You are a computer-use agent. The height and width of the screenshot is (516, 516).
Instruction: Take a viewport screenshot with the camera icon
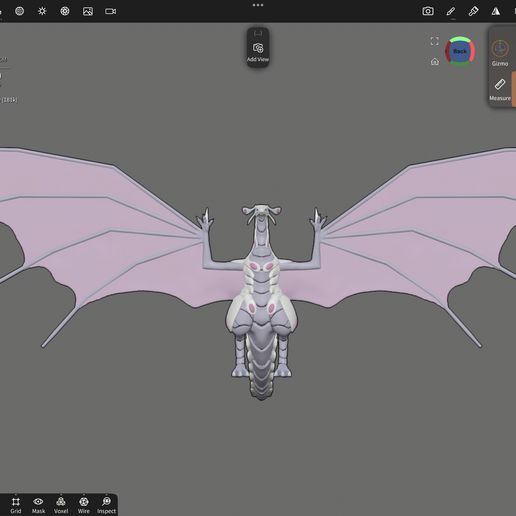point(428,11)
